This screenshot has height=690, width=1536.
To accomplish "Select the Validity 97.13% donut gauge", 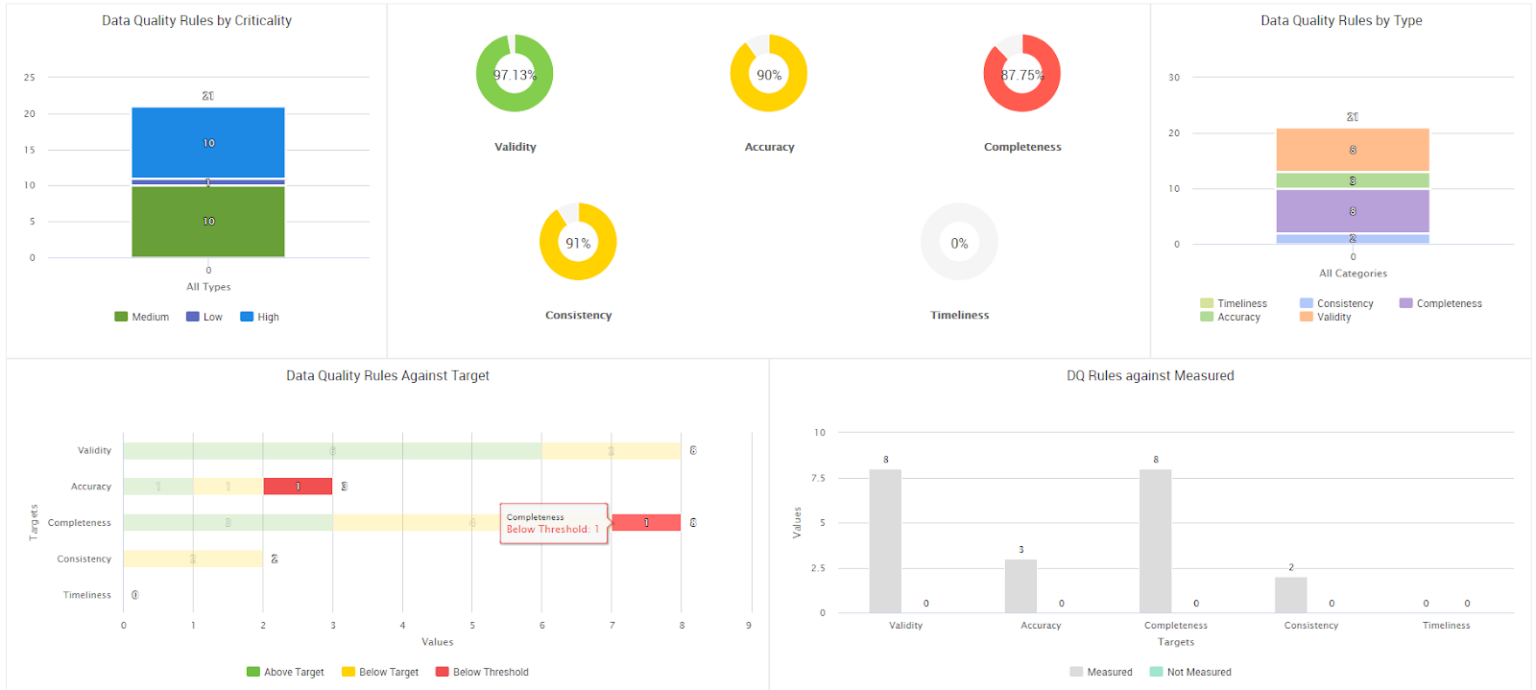I will click(514, 72).
